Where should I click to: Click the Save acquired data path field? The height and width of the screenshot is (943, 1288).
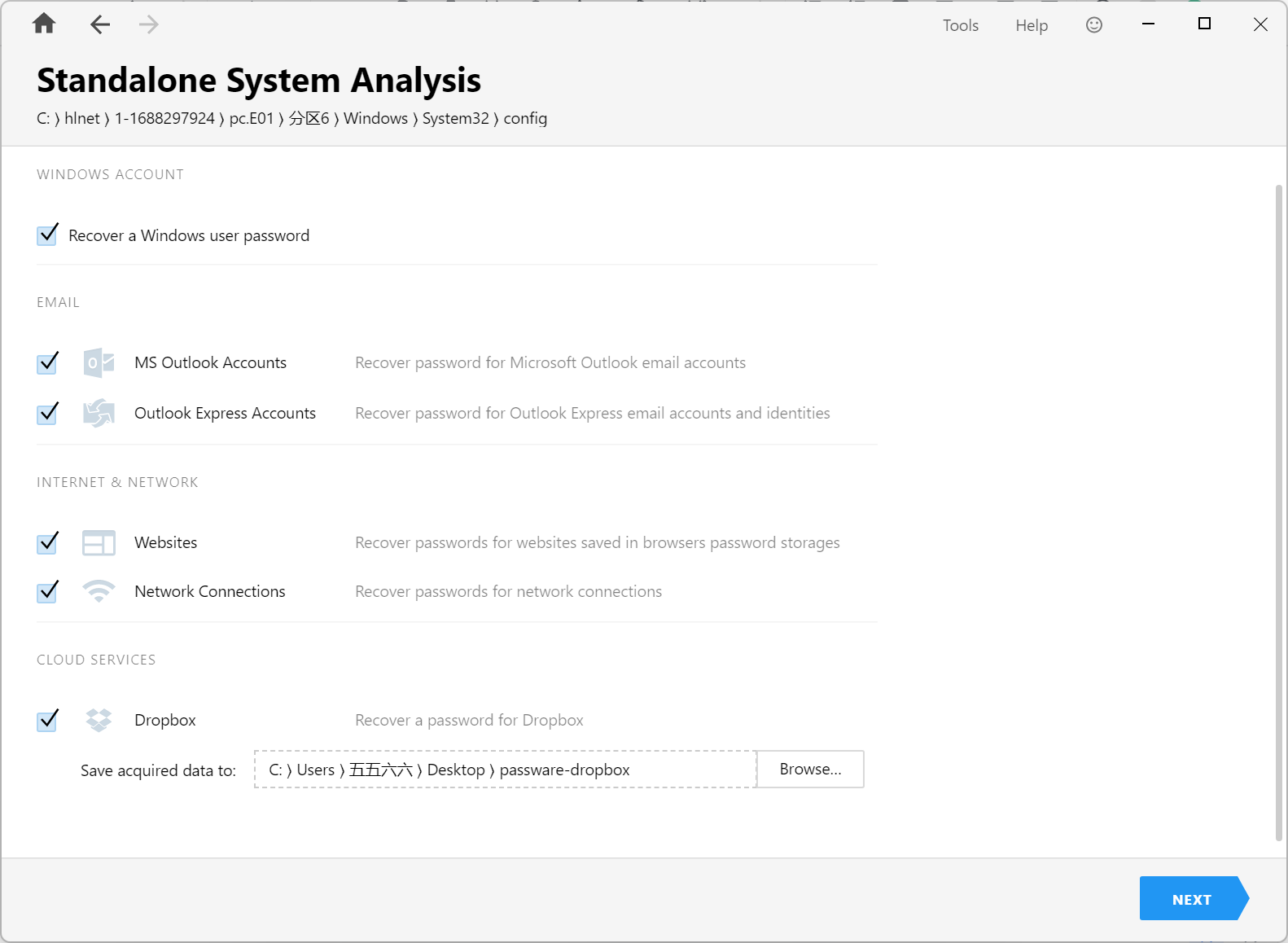tap(505, 769)
